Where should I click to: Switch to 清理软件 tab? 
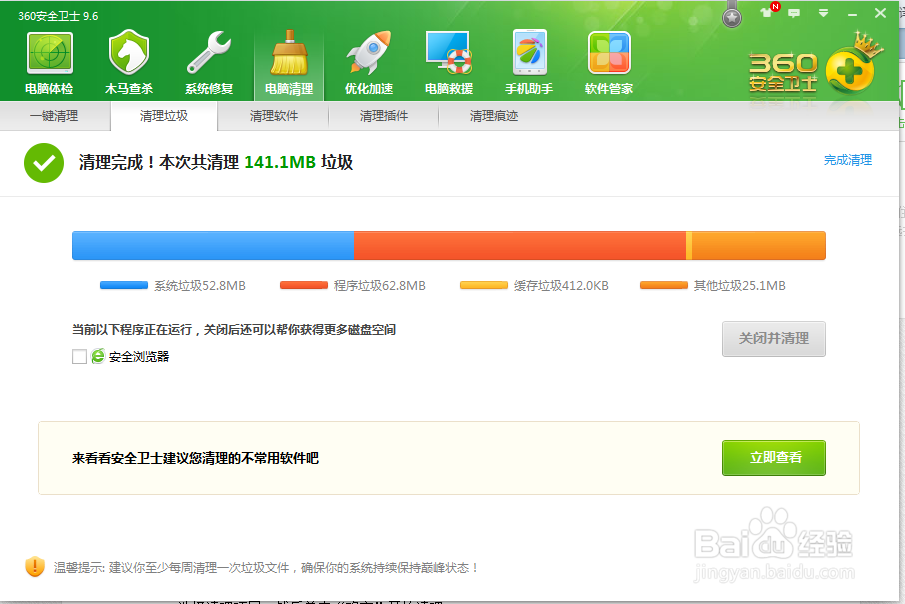[x=274, y=116]
